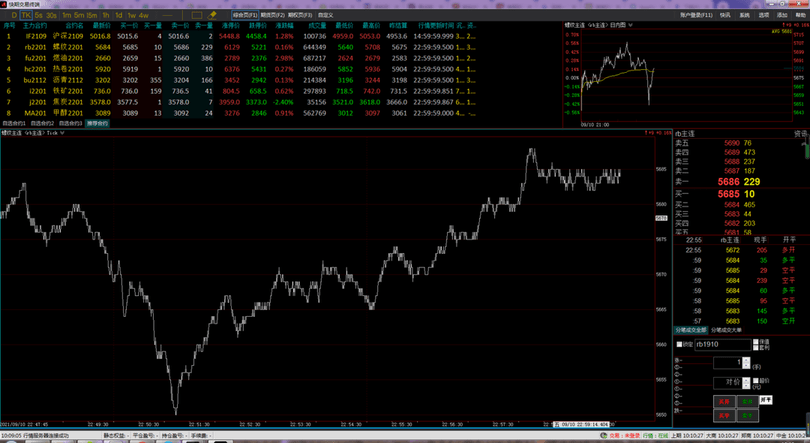Show 分笔成交全部 trades tab
Image resolution: width=810 pixels, height=443 pixels.
(x=690, y=330)
